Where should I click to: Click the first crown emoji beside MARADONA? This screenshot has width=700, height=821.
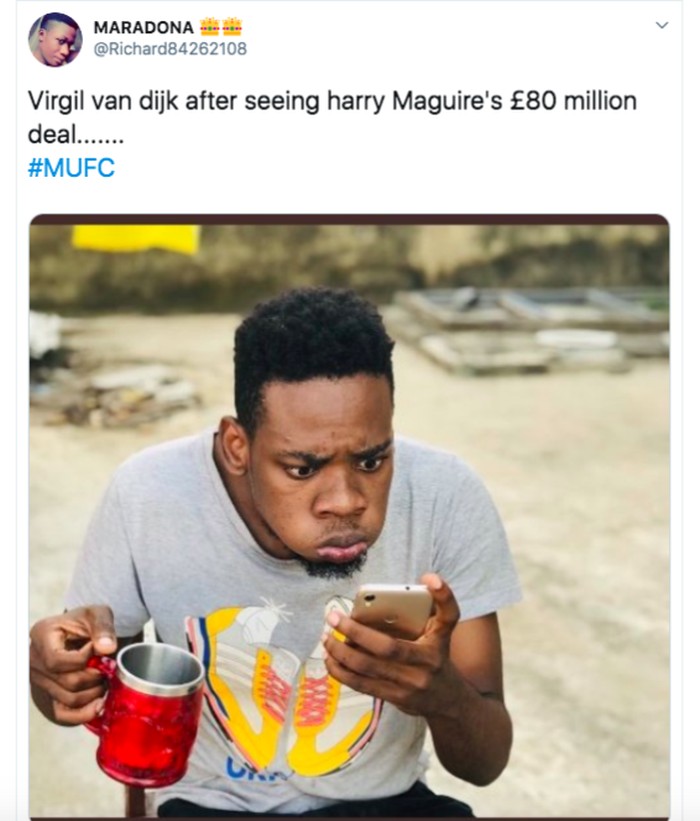[x=210, y=27]
